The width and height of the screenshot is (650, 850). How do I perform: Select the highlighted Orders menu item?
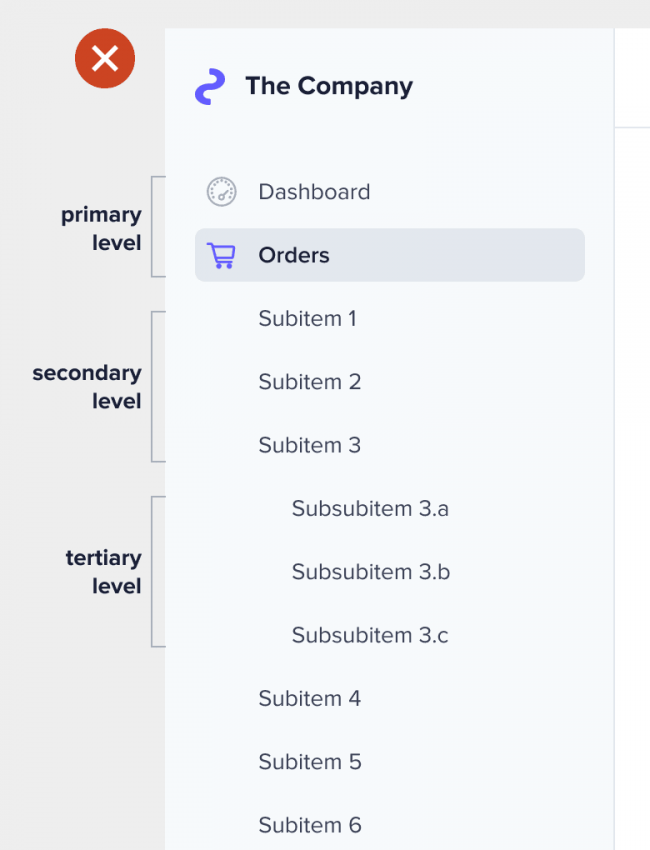click(x=389, y=255)
